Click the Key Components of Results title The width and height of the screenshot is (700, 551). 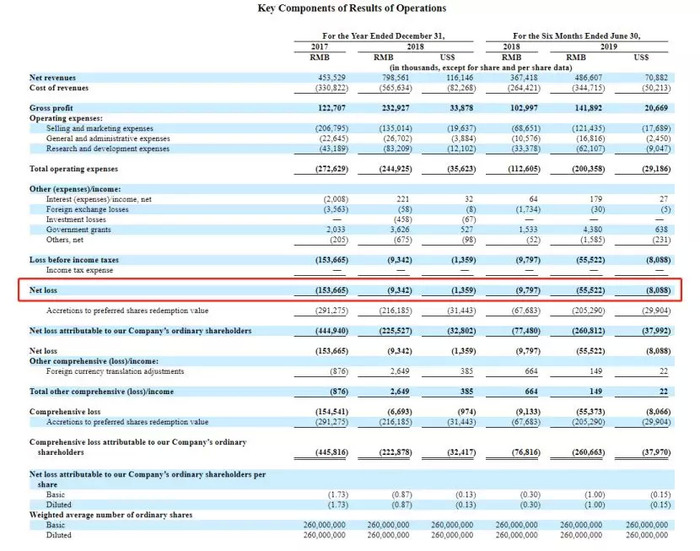click(351, 8)
